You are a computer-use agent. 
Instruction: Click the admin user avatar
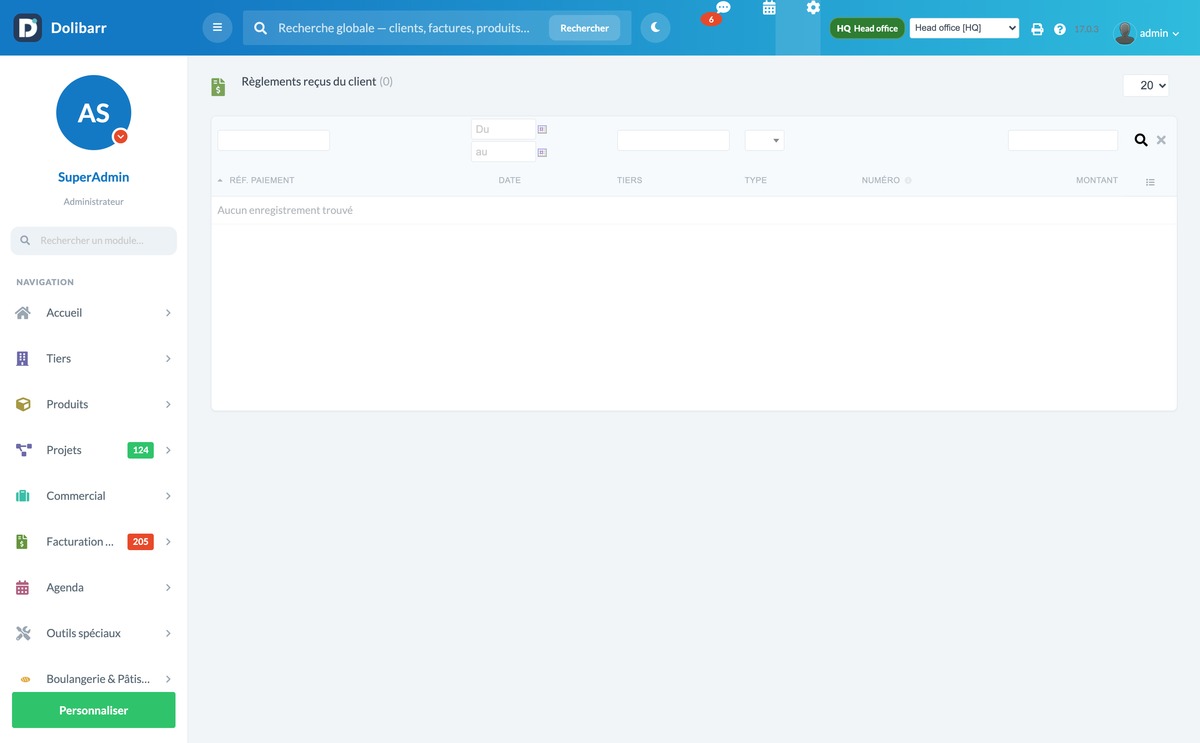click(x=1125, y=32)
